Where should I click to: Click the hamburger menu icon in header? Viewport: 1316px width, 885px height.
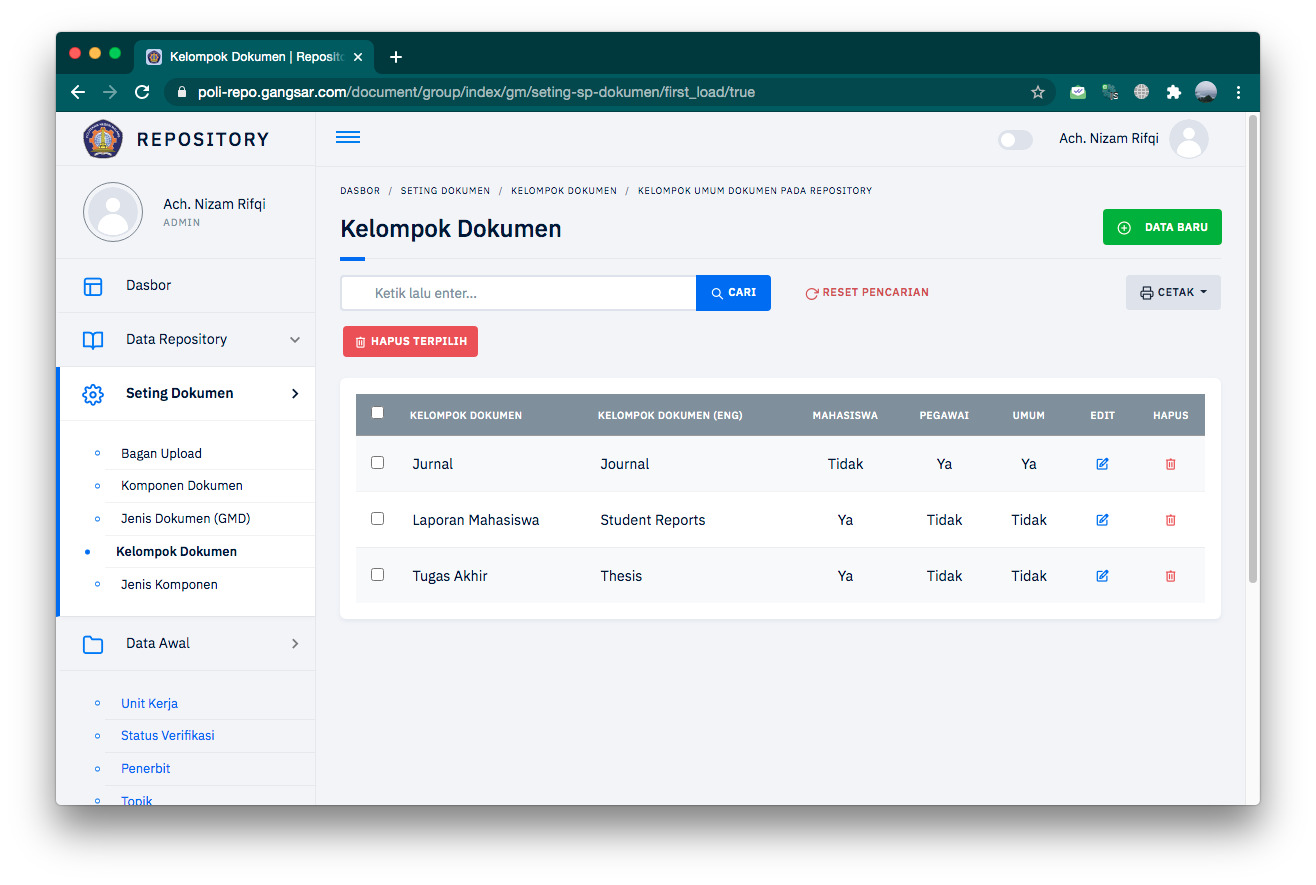pos(348,138)
